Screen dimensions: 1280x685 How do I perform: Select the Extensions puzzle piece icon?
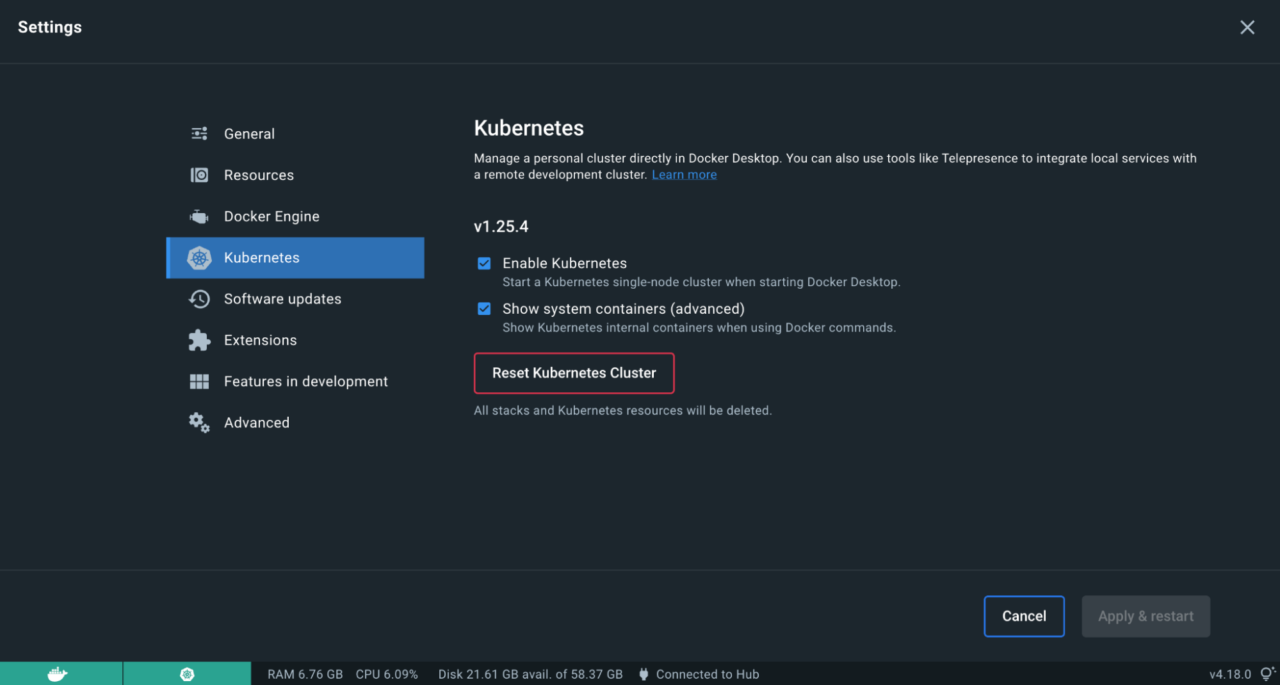coord(199,340)
